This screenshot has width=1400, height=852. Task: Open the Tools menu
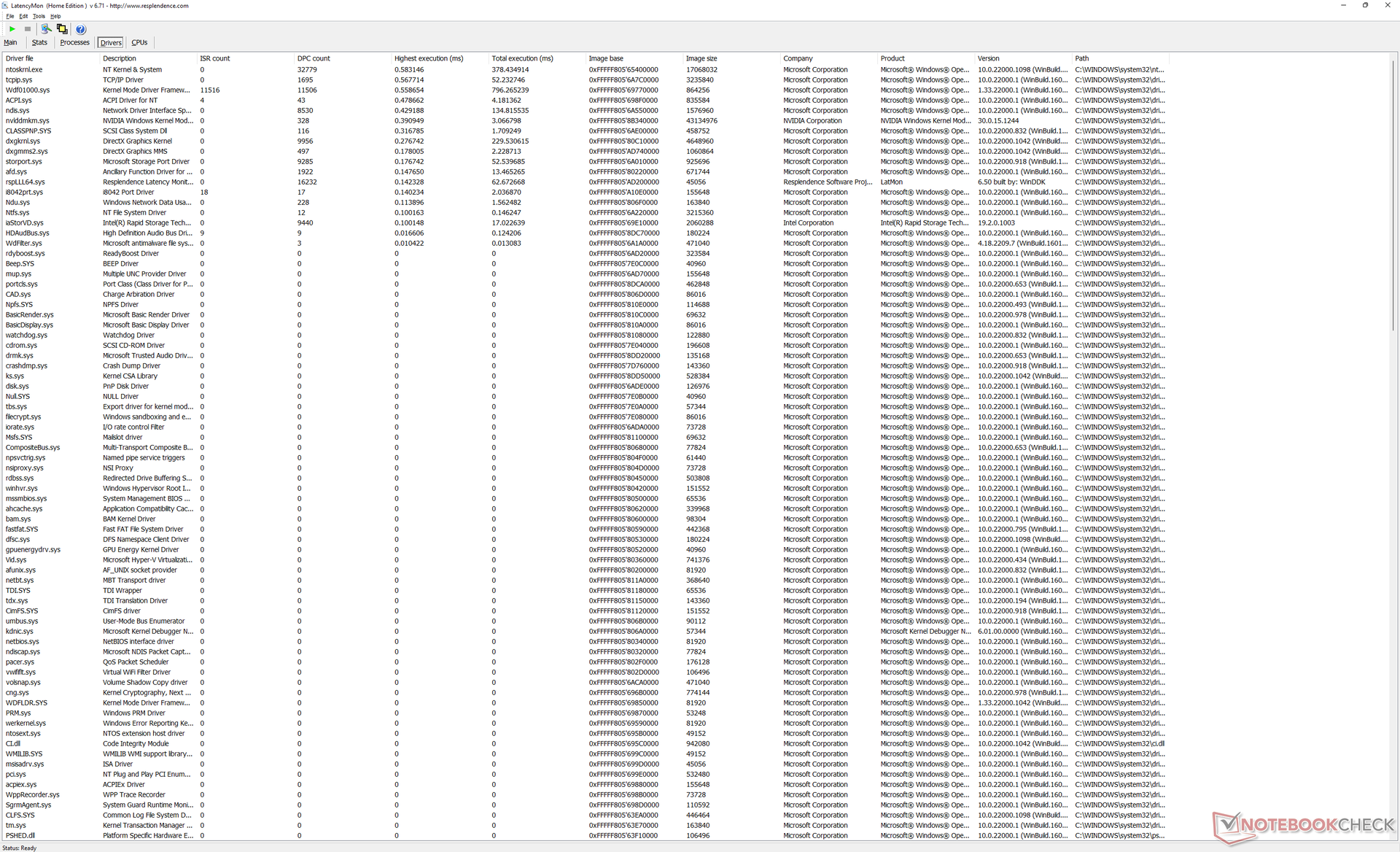click(39, 16)
